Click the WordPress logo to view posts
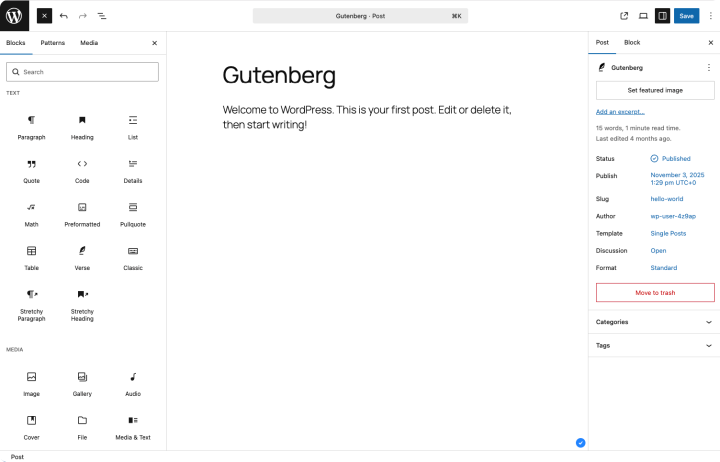 tap(14, 16)
